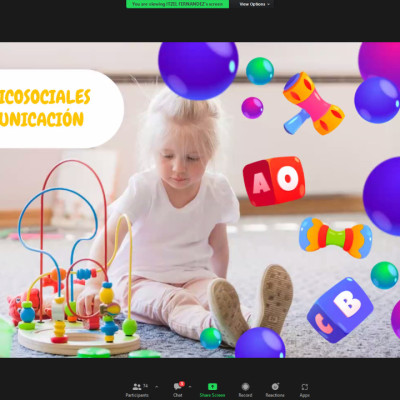This screenshot has width=400, height=400.
Task: Click the blue C B letter block
Action: coord(340,310)
